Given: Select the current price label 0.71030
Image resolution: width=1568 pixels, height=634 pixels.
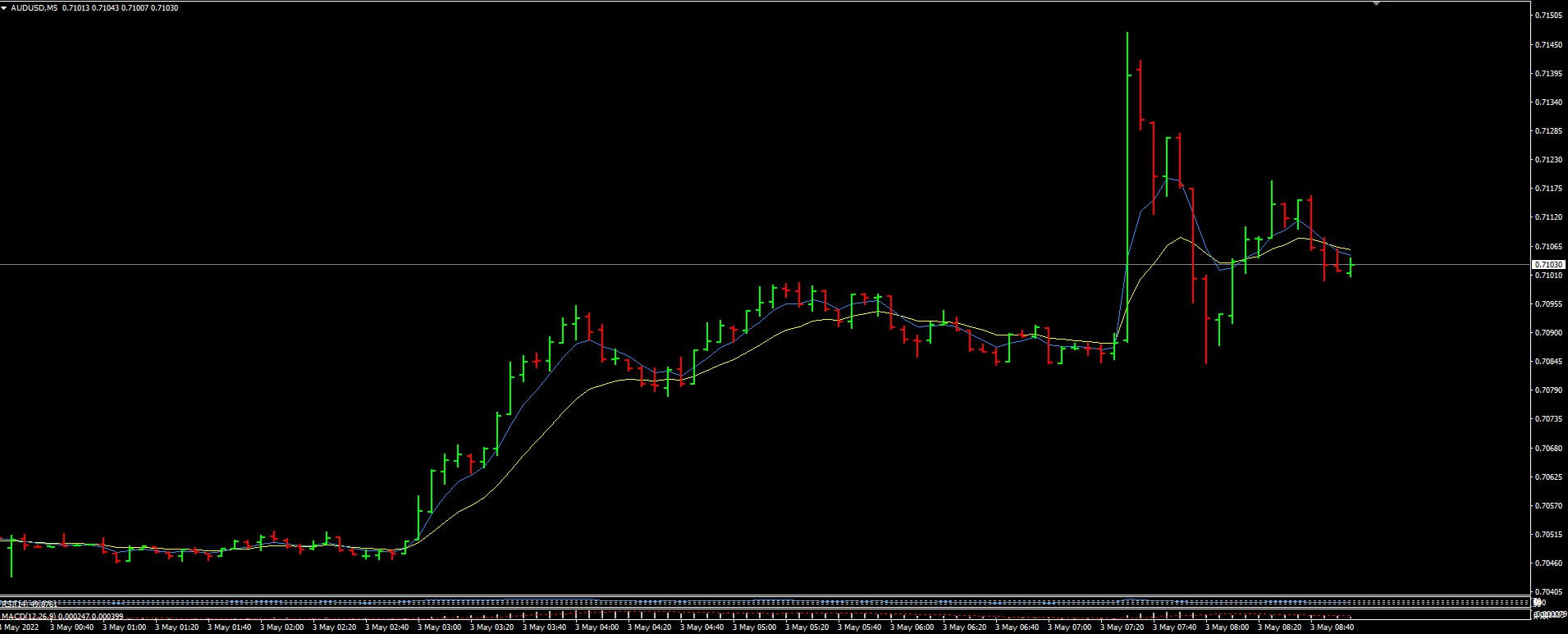Looking at the screenshot, I should coord(1548,264).
